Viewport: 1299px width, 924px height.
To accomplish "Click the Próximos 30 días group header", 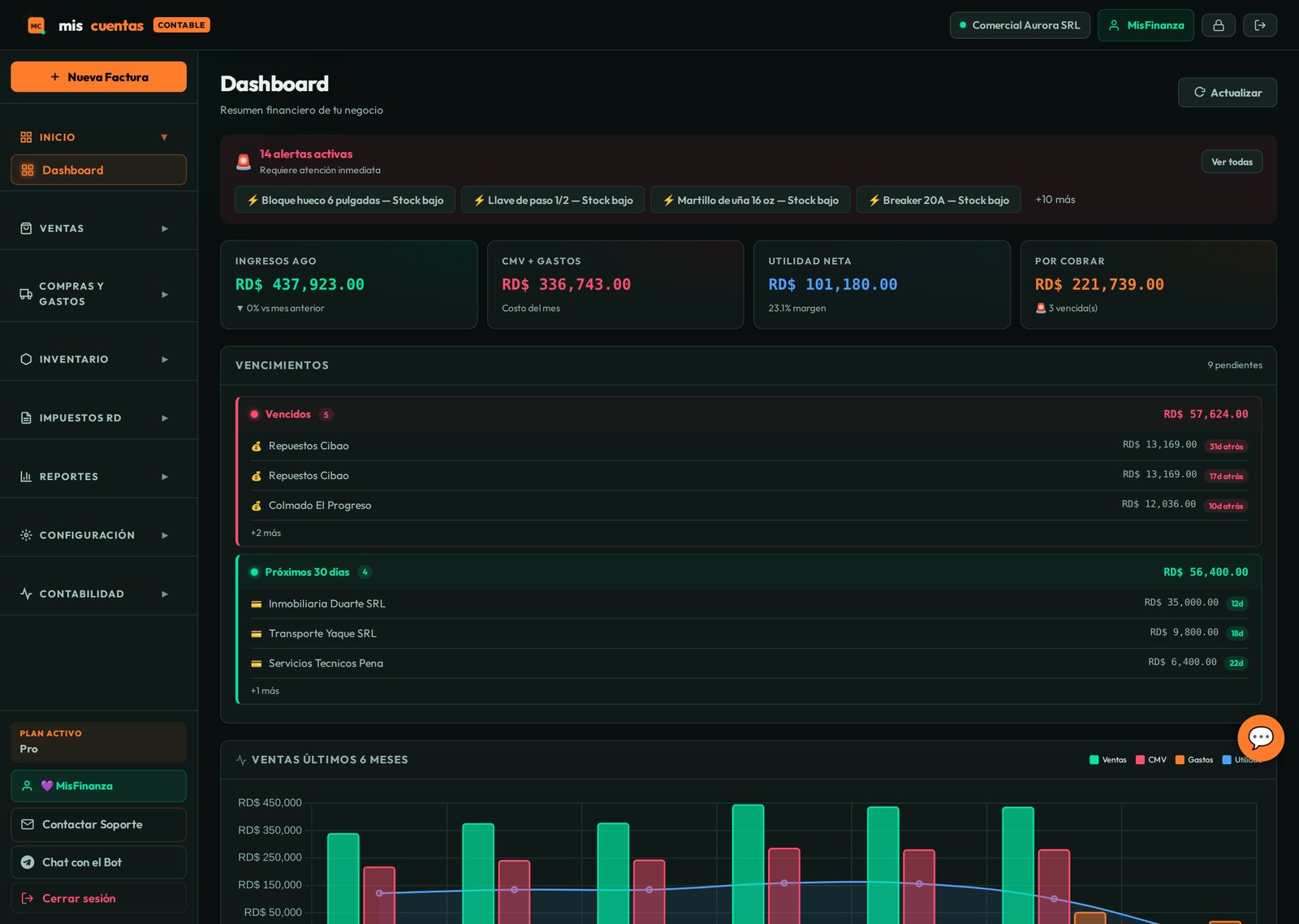I will pyautogui.click(x=749, y=572).
